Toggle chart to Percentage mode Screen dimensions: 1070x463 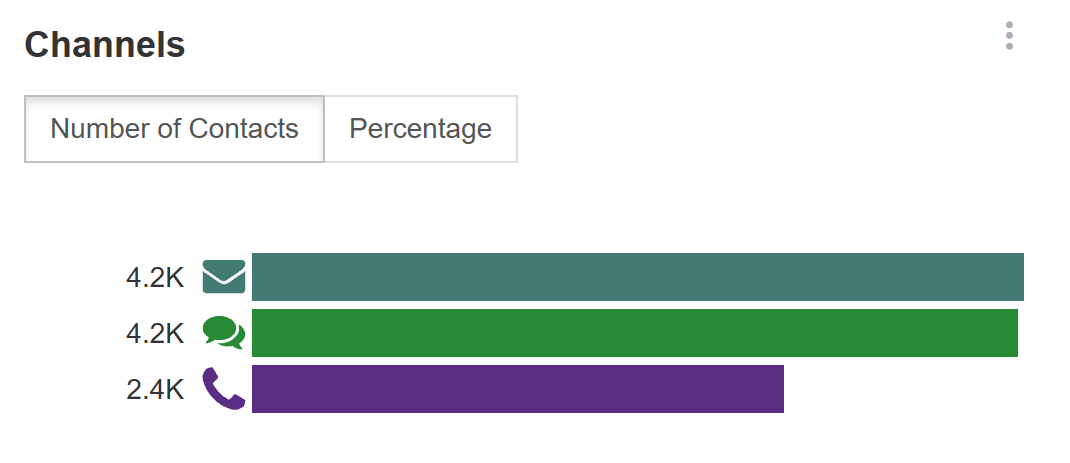pyautogui.click(x=420, y=129)
